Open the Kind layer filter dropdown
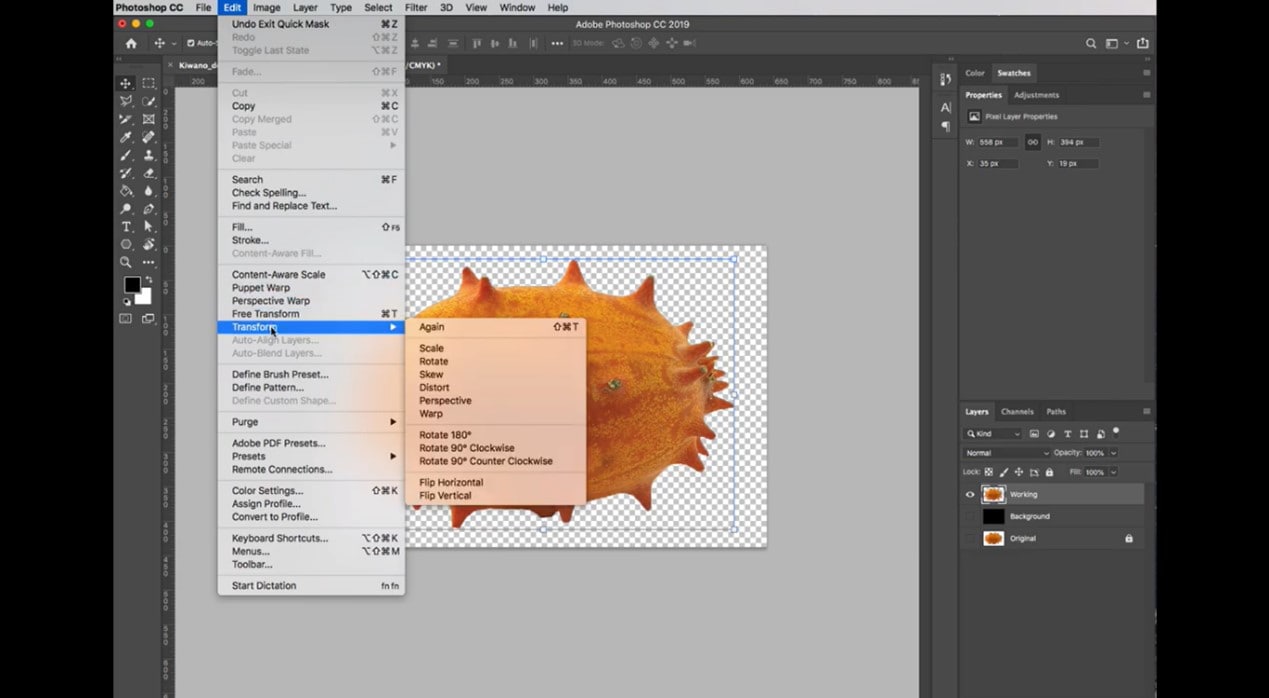The height and width of the screenshot is (698, 1269). [993, 434]
